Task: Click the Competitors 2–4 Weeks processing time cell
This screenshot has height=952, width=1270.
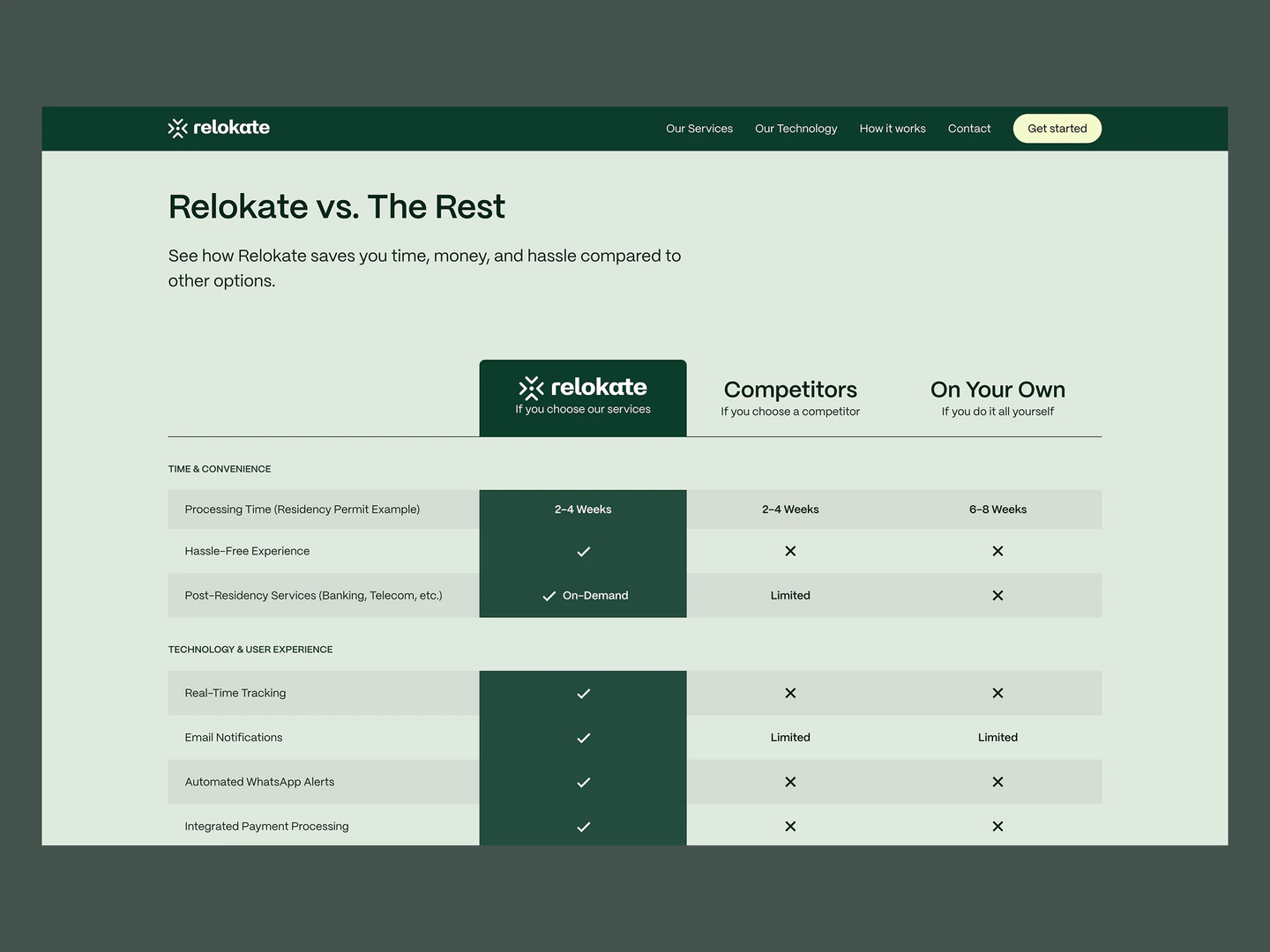Action: [790, 509]
